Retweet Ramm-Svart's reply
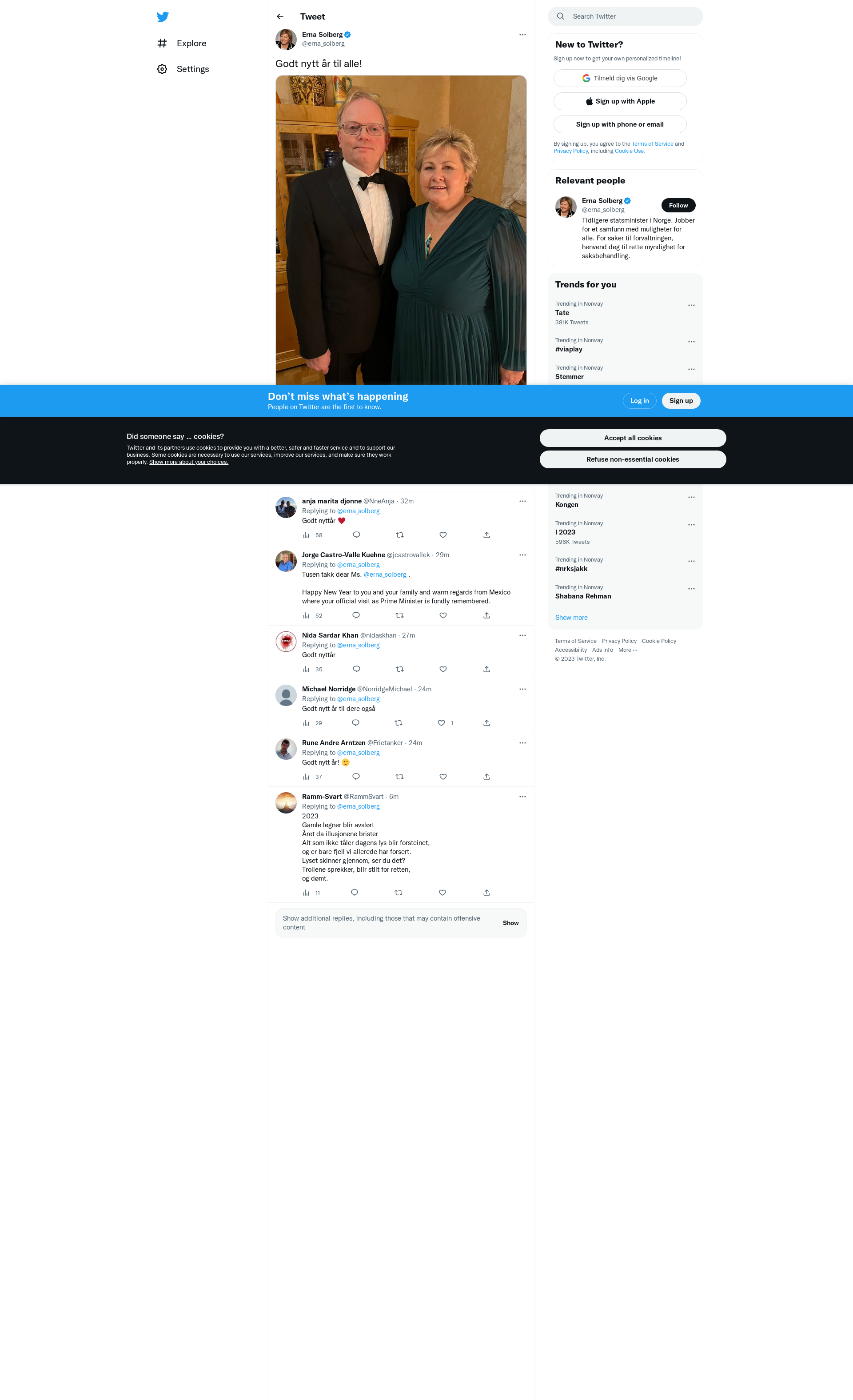The height and width of the screenshot is (1400, 853). coord(399,893)
